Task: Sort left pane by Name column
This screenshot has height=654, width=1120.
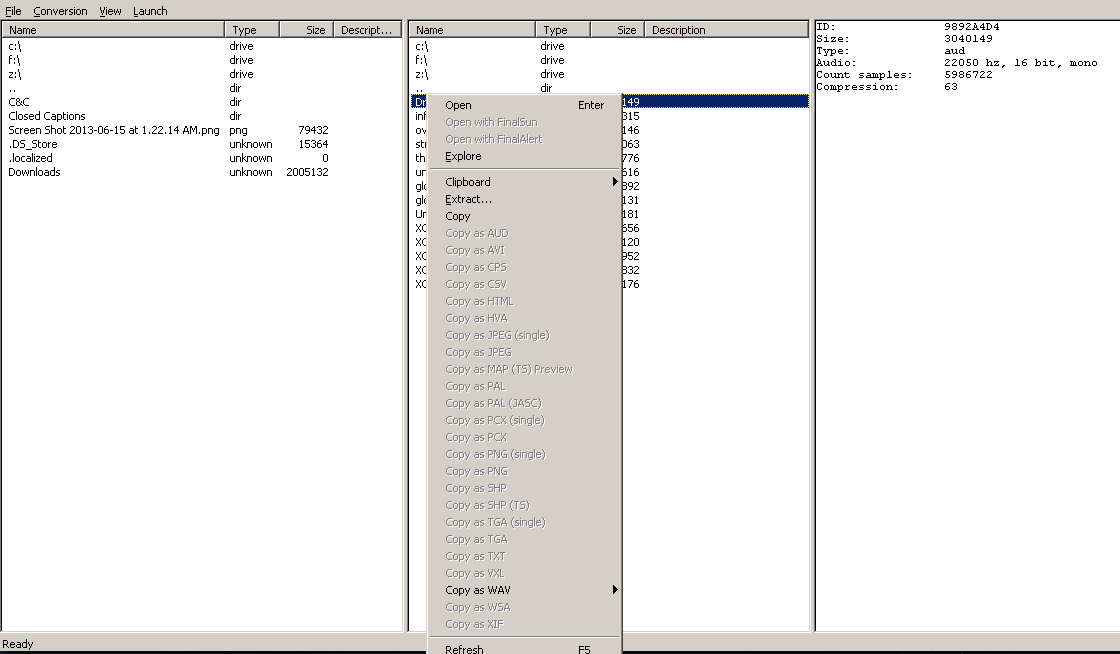Action: pos(114,30)
